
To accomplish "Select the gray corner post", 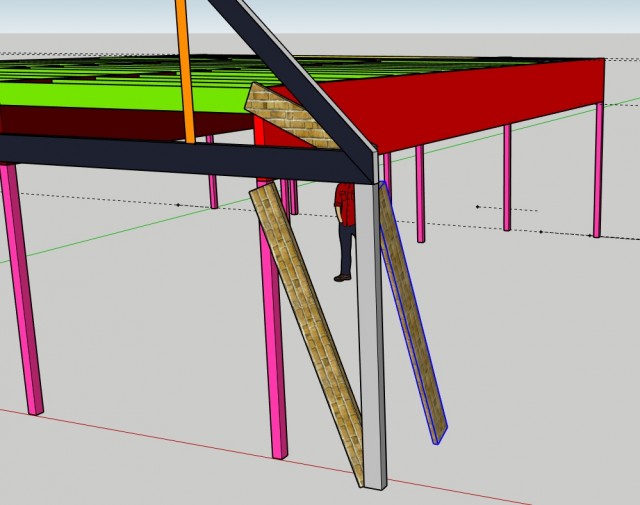I will point(371,335).
